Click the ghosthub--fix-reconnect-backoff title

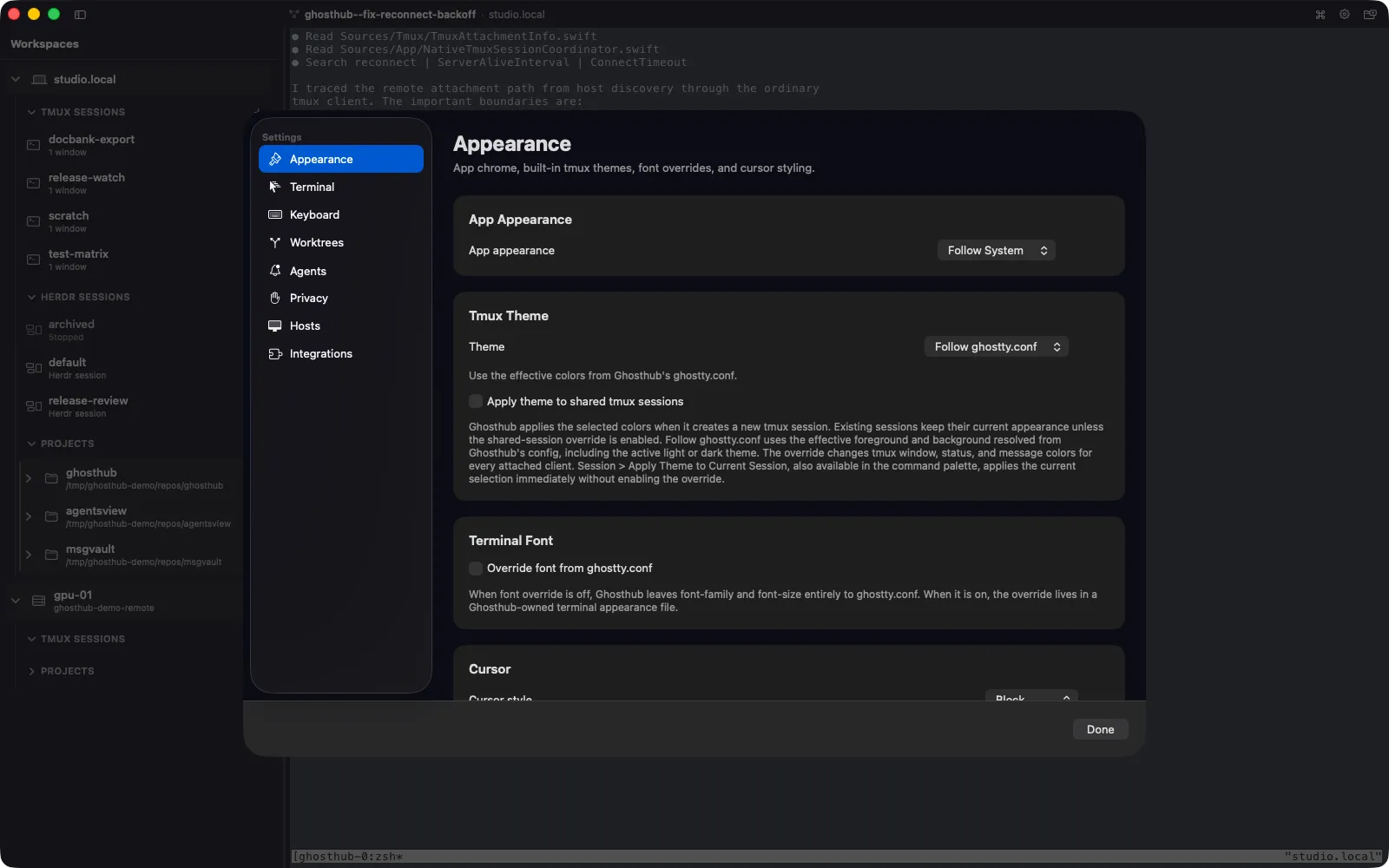click(390, 15)
